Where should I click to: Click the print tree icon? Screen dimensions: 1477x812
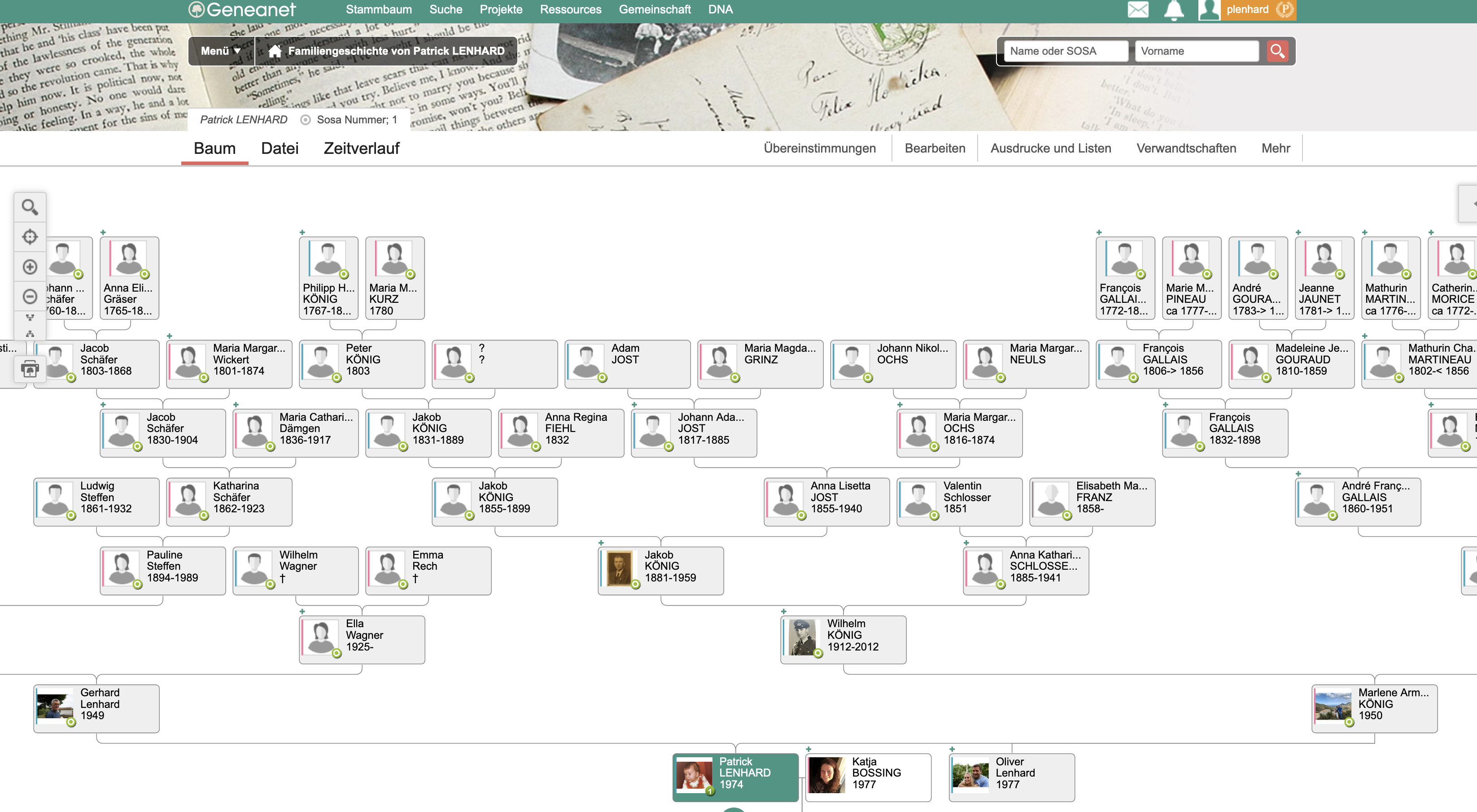[30, 369]
